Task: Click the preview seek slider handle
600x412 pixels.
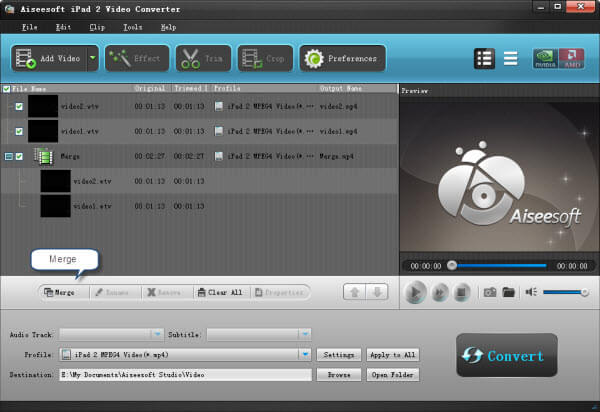Action: (x=452, y=265)
